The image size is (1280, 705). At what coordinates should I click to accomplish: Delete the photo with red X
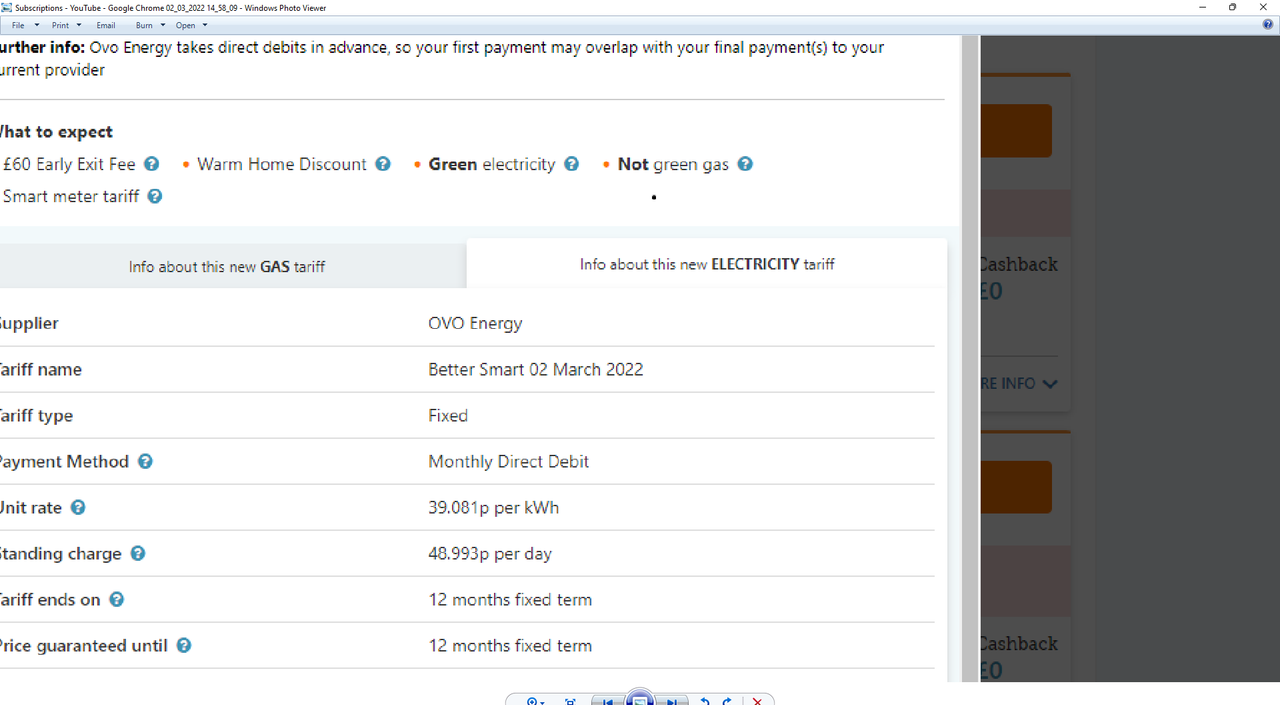pyautogui.click(x=757, y=701)
